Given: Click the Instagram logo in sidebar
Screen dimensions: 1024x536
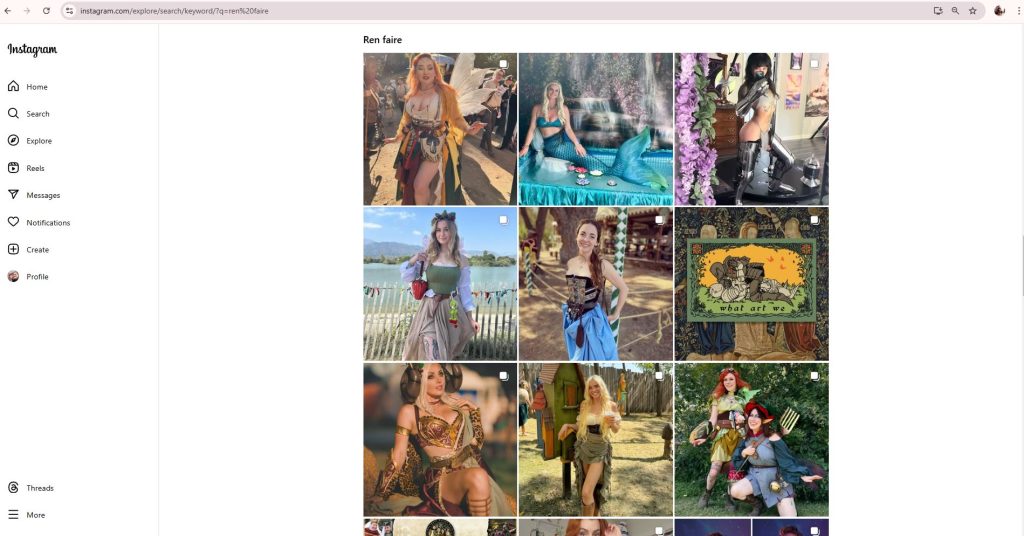Looking at the screenshot, I should tap(32, 50).
